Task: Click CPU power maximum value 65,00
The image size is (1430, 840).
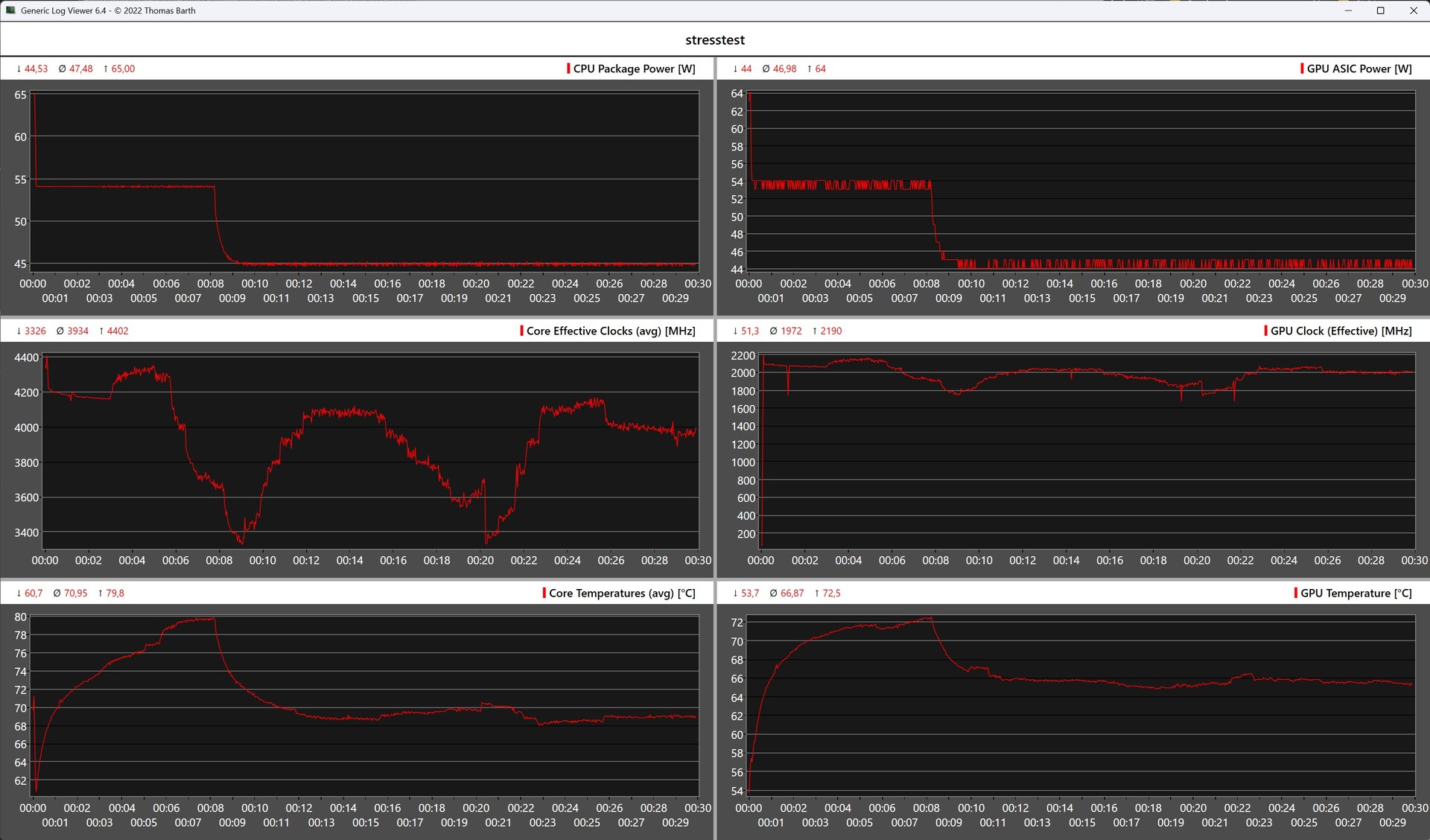Action: (123, 69)
